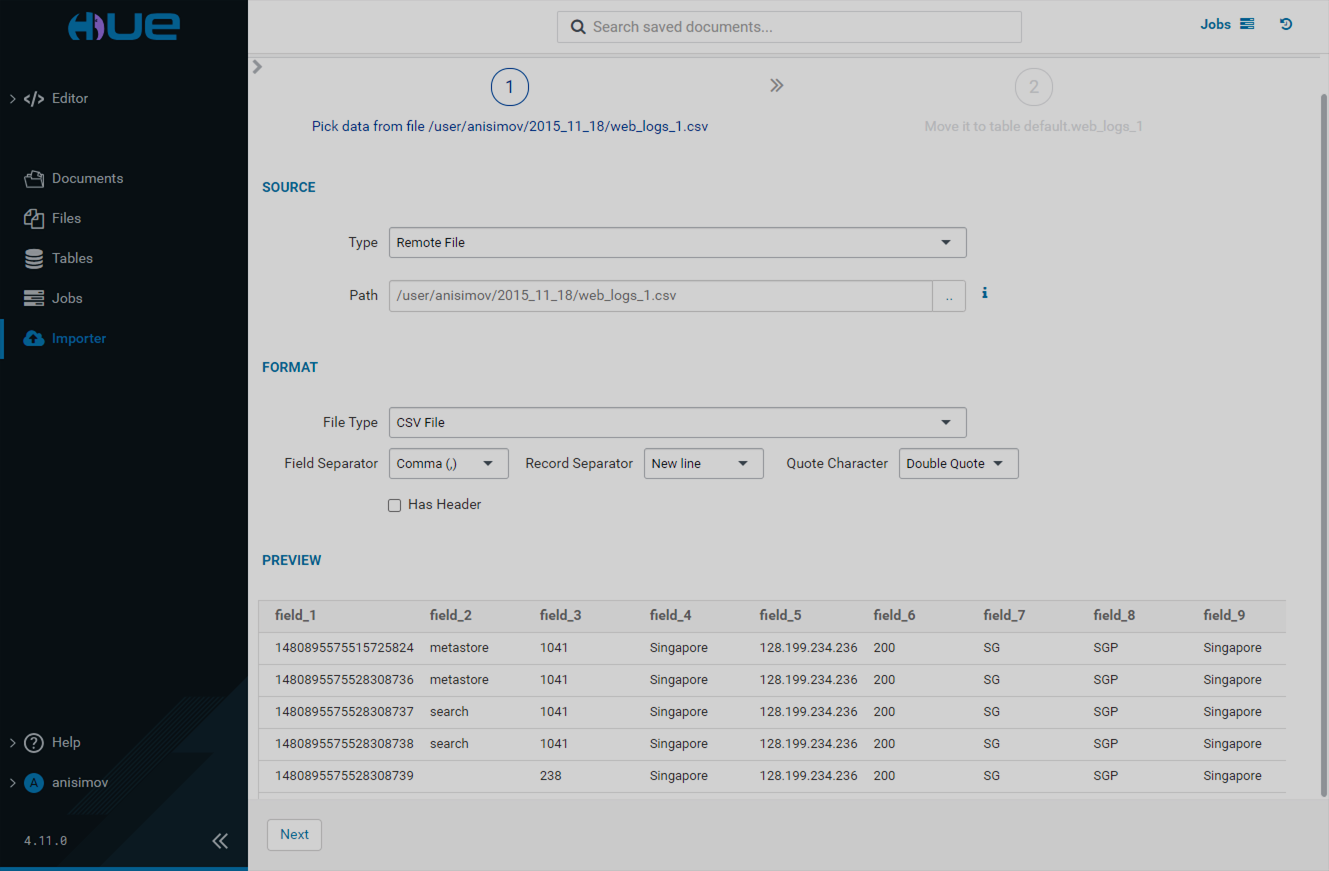Click the Hue logo
Screen dimensions: 1329x871
pyautogui.click(x=124, y=26)
